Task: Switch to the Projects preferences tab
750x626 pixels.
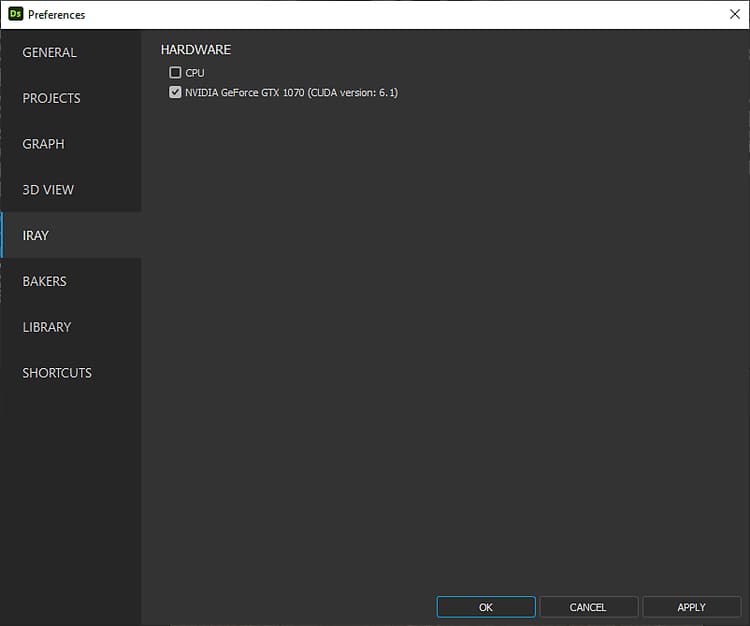Action: [71, 98]
